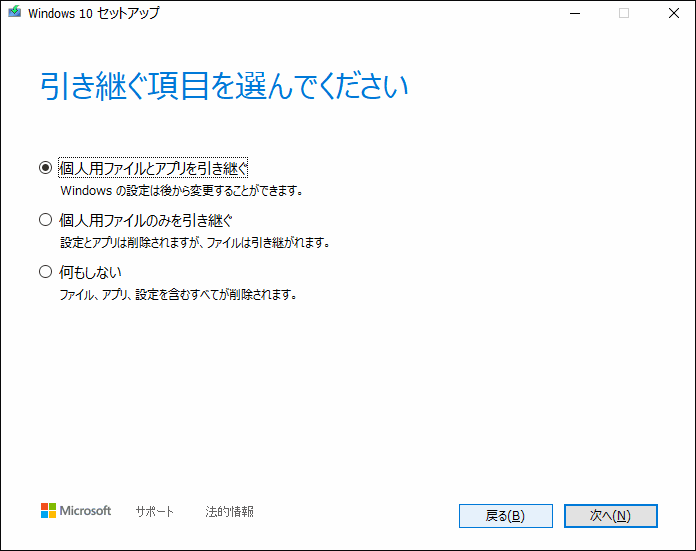Image resolution: width=696 pixels, height=551 pixels.
Task: Select 個人用ファイルとアプリを引き継ぐ radio button
Action: click(45, 168)
